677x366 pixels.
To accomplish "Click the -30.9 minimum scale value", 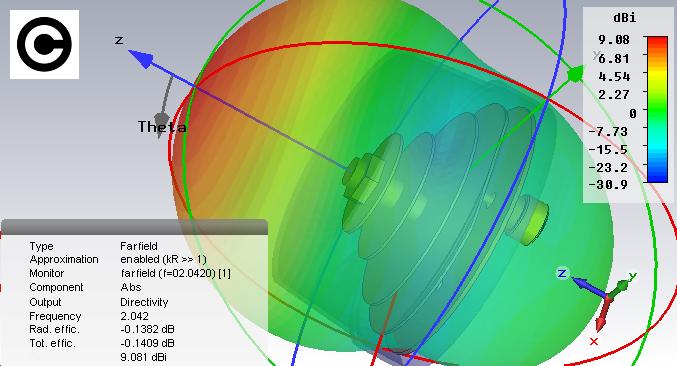I will click(608, 185).
